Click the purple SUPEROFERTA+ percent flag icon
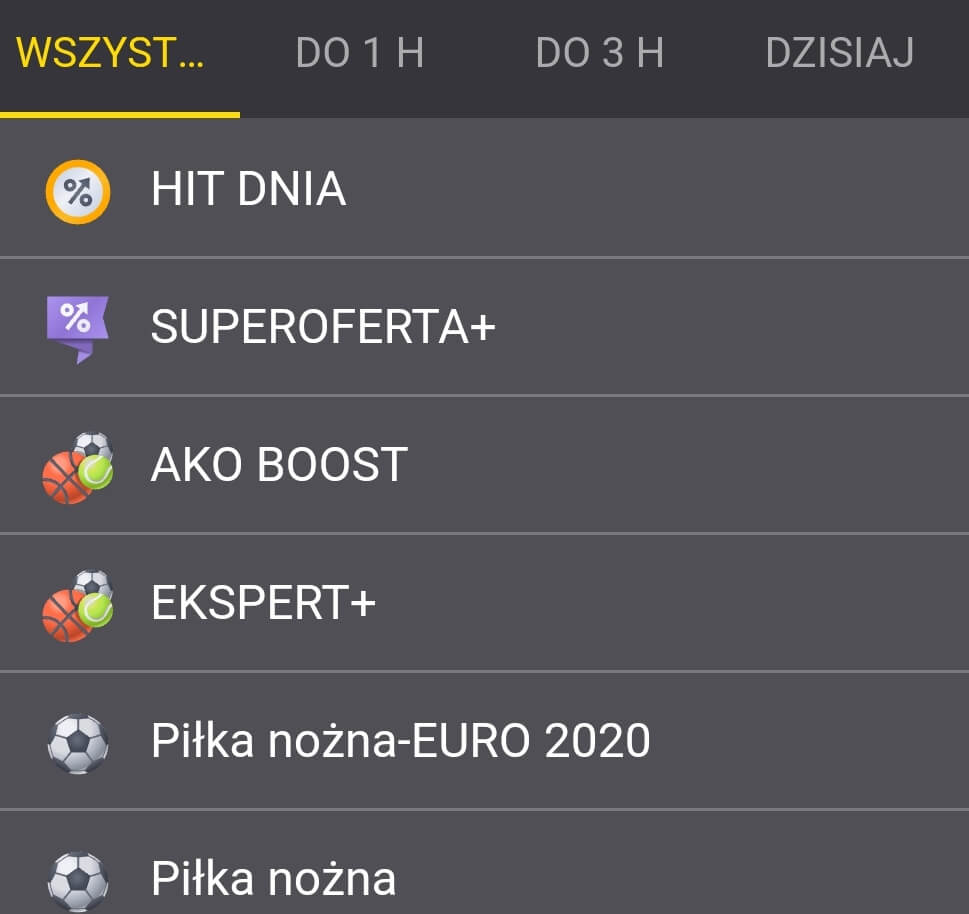Screen dimensions: 969x914 coord(77,327)
